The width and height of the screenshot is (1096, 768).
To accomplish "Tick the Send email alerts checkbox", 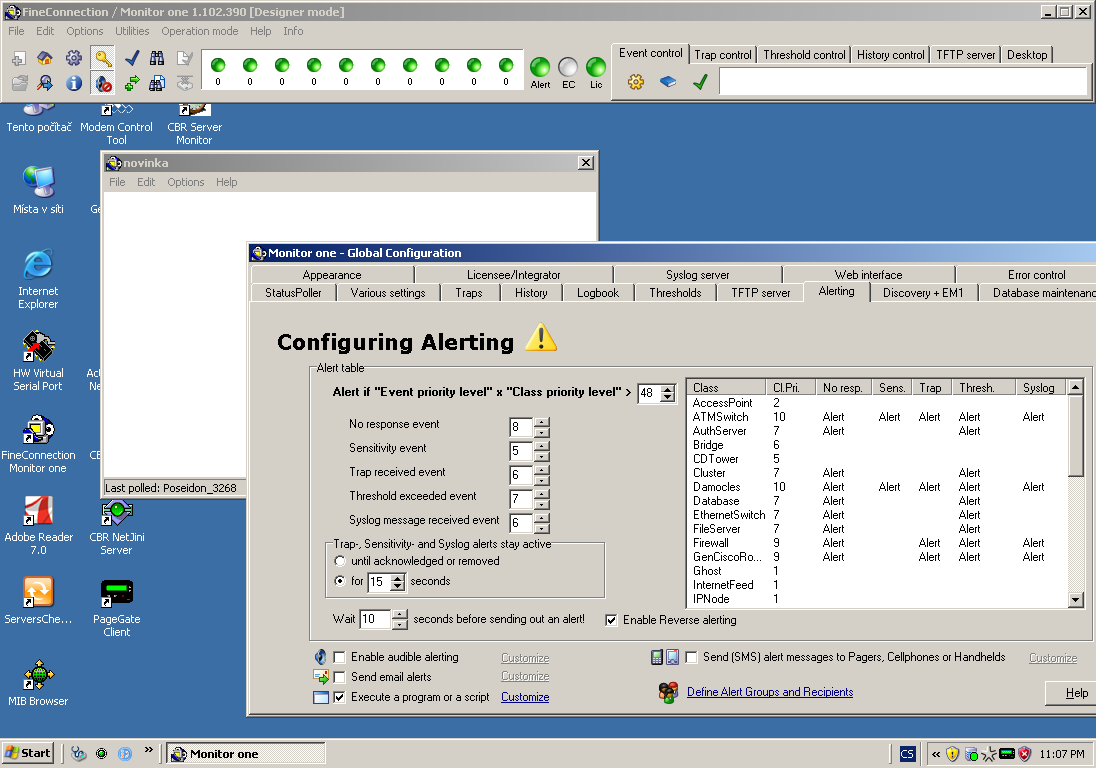I will (x=339, y=677).
